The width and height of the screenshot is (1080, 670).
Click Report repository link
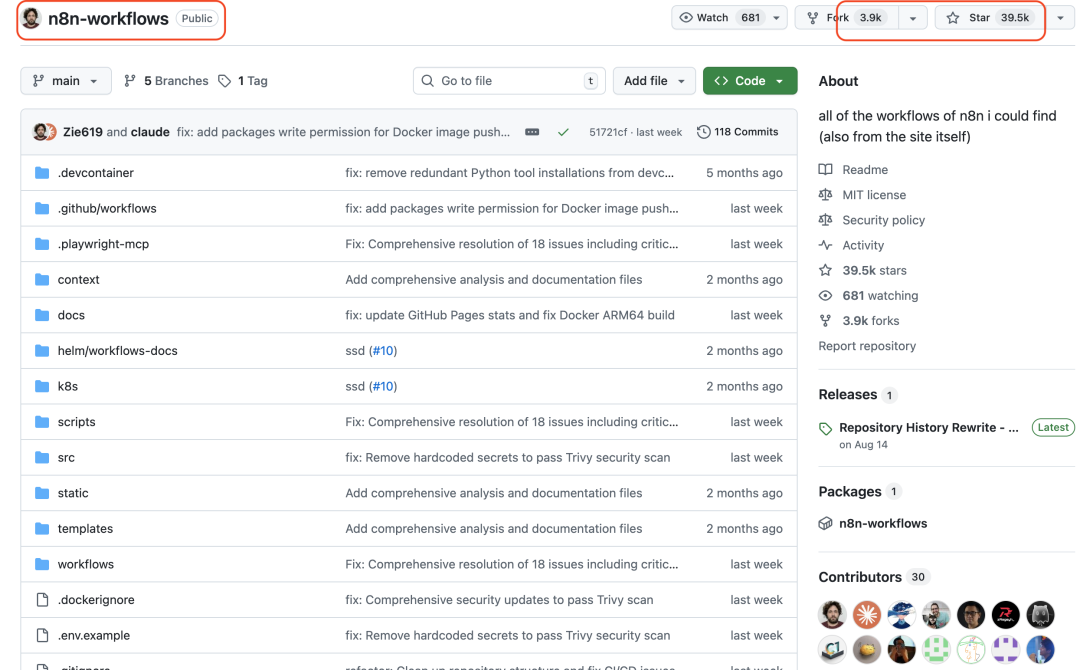[867, 346]
